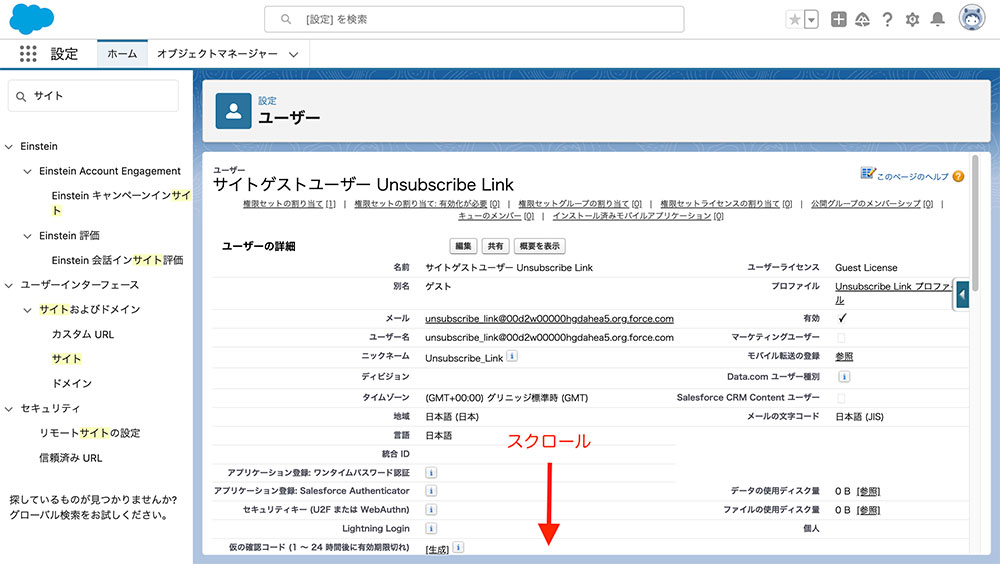Open the setup gear icon

(x=913, y=20)
